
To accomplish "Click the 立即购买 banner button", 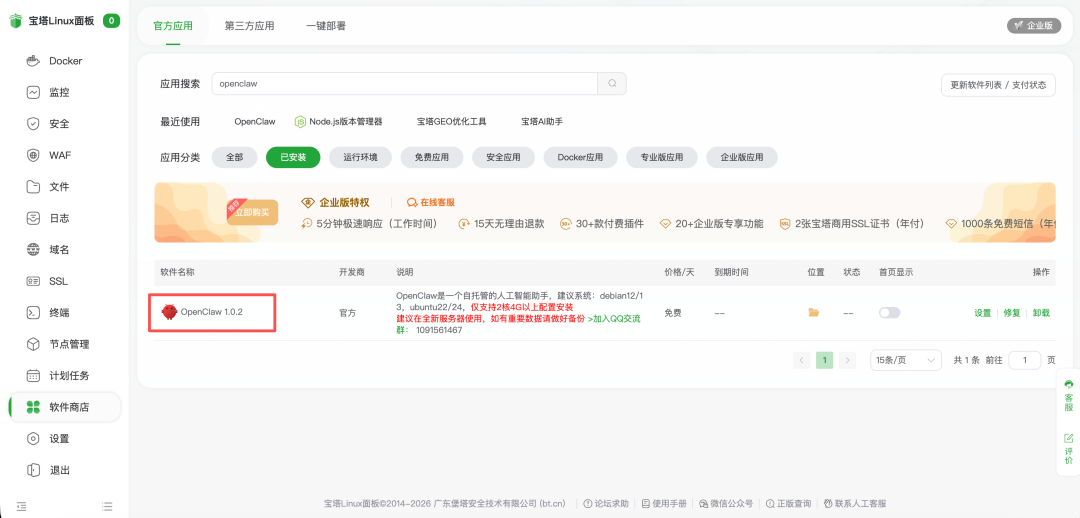I will (252, 213).
